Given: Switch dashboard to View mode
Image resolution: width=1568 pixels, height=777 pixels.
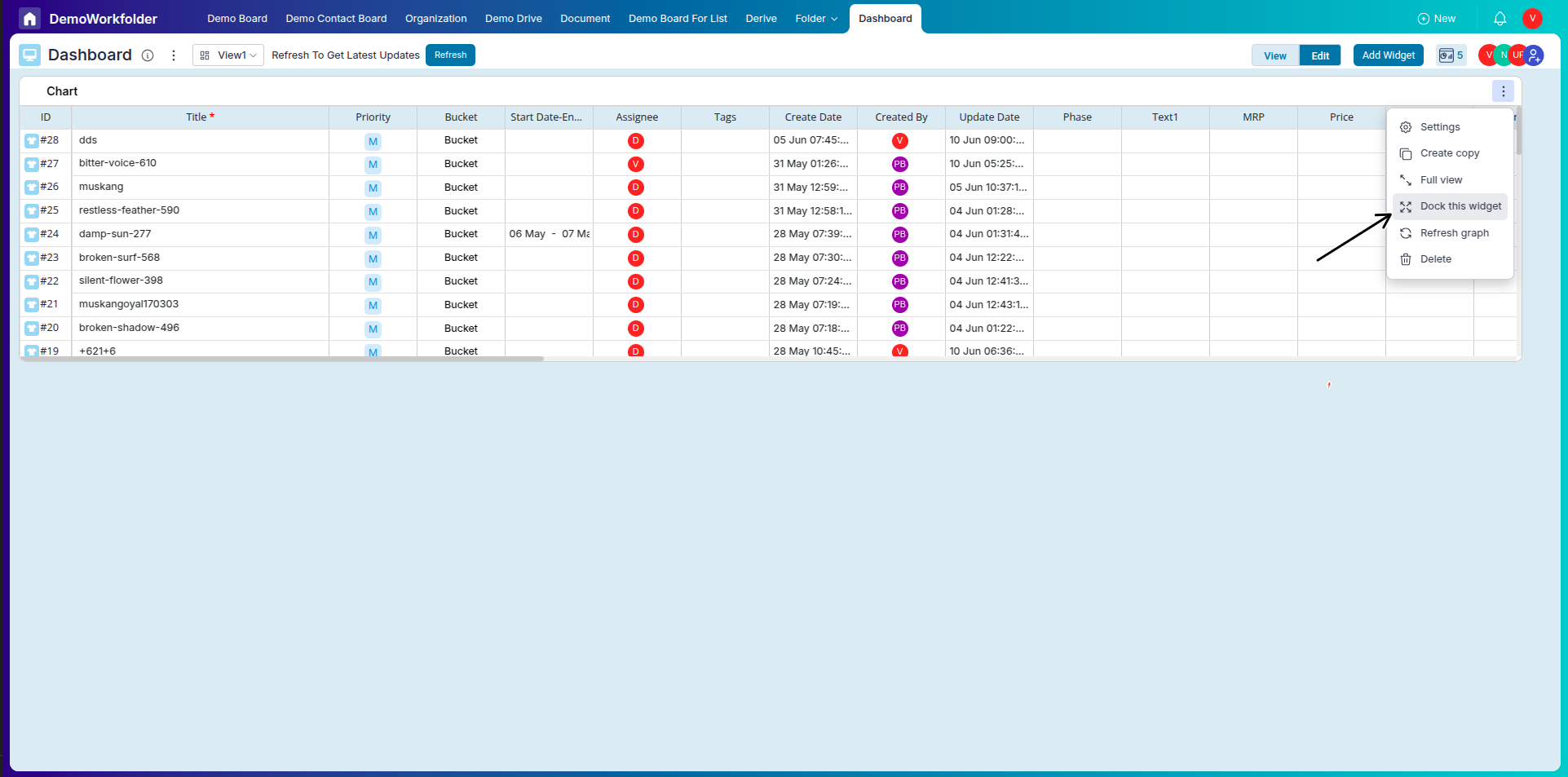Looking at the screenshot, I should [x=1275, y=55].
